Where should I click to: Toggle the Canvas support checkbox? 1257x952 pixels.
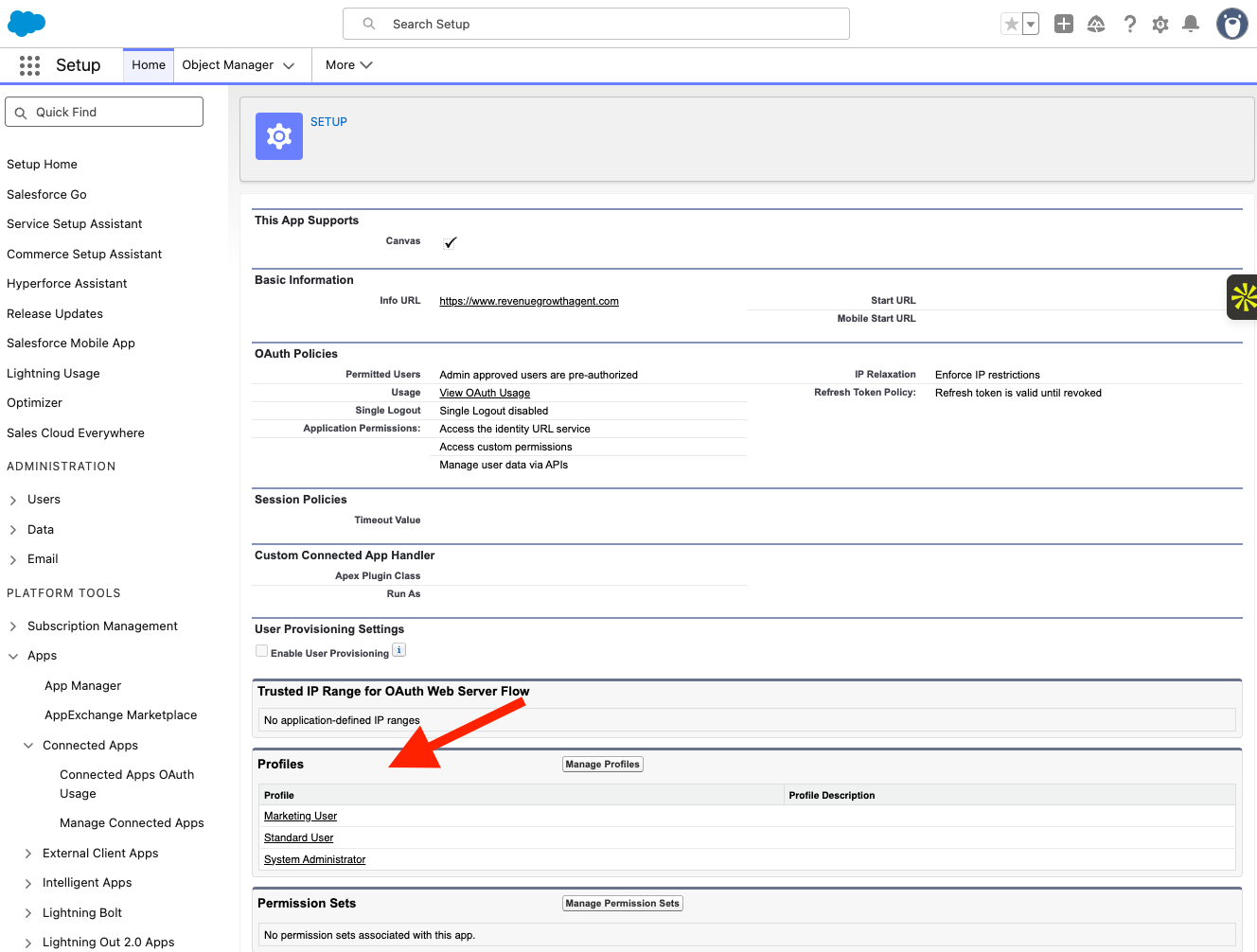pos(450,241)
